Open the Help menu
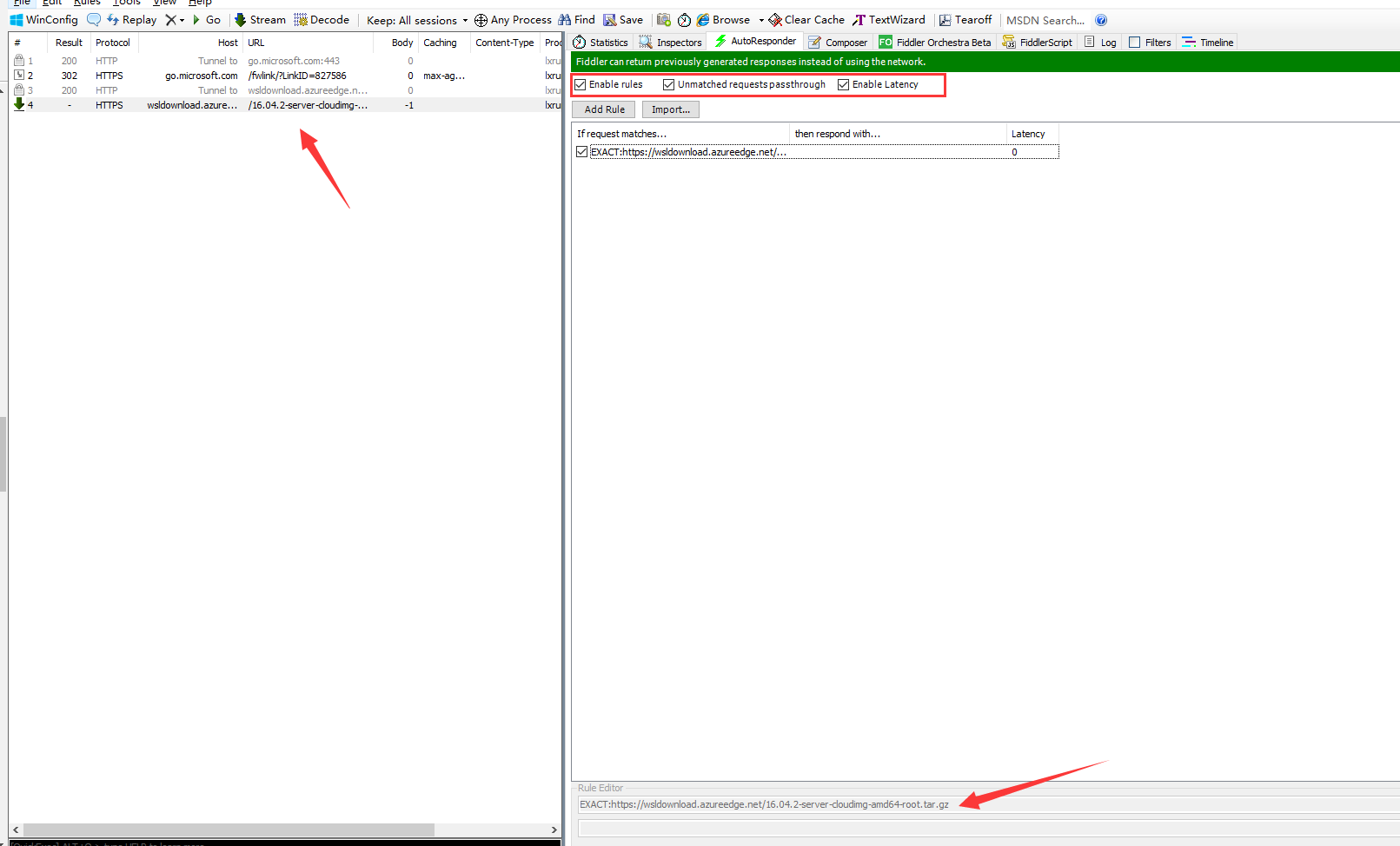 pos(200,3)
